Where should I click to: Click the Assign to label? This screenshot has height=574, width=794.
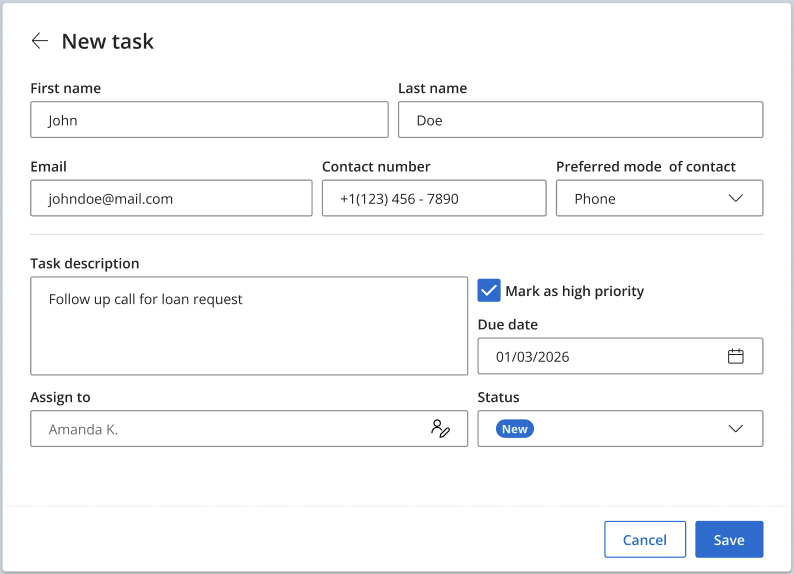(x=60, y=397)
